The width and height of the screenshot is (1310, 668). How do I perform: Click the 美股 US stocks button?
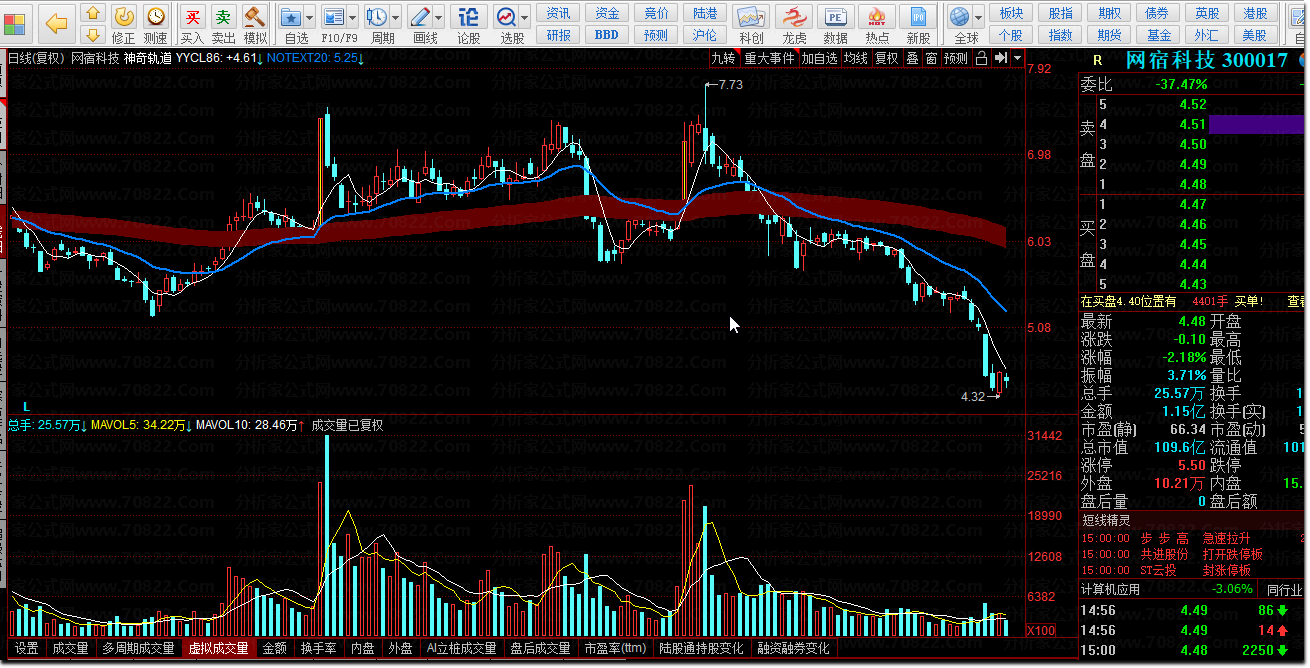1255,35
